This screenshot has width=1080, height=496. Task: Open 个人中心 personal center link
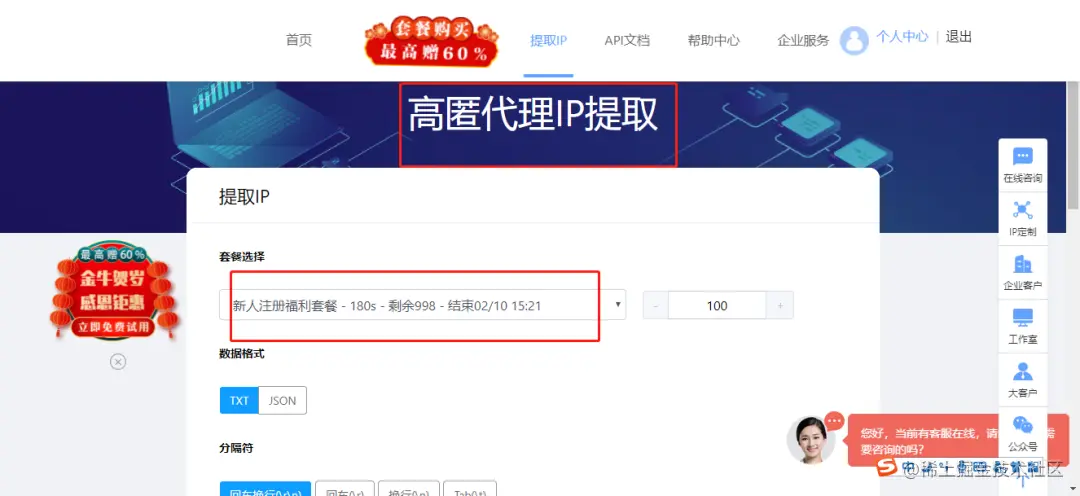[902, 37]
